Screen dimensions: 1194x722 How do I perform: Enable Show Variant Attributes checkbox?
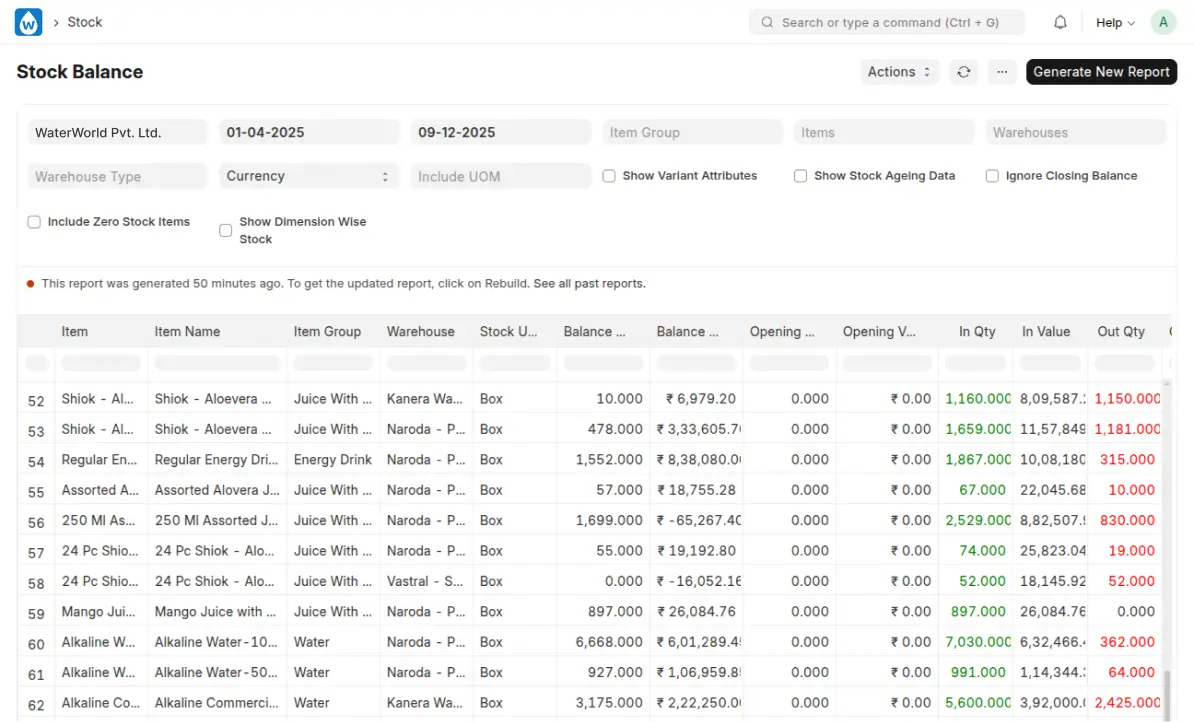click(609, 176)
